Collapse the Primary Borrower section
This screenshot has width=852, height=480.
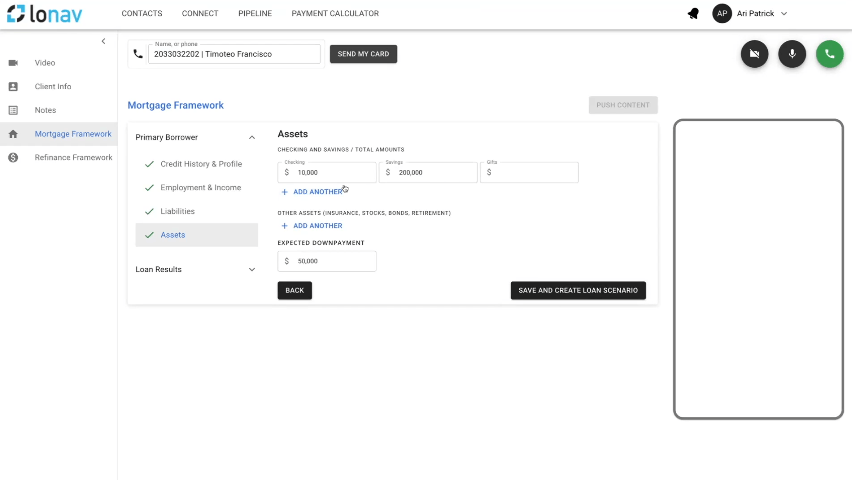[x=252, y=137]
